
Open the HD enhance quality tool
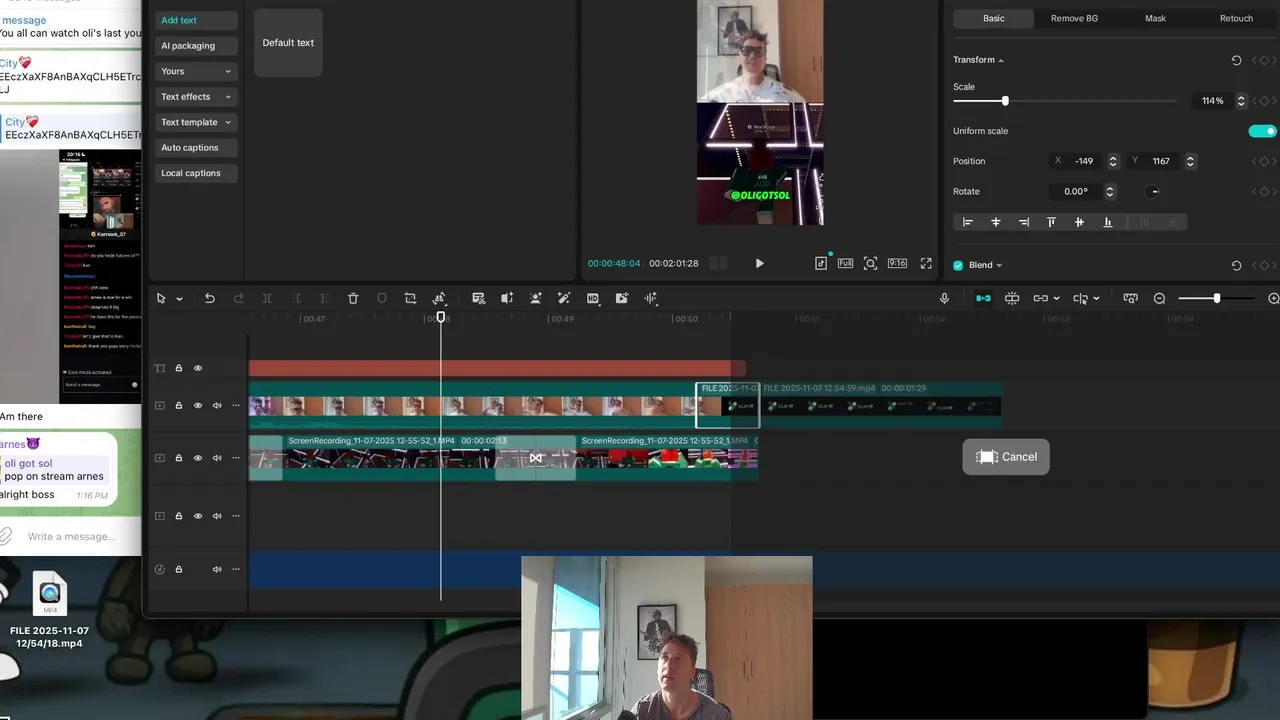(593, 298)
